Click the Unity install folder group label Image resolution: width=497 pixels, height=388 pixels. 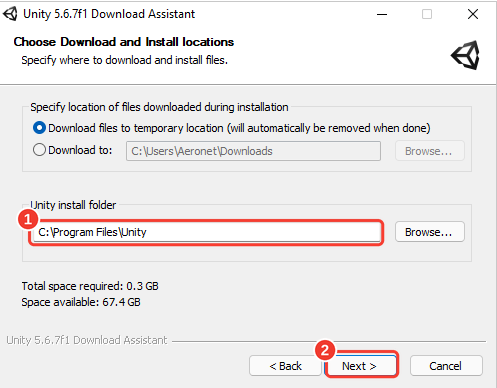(x=73, y=205)
